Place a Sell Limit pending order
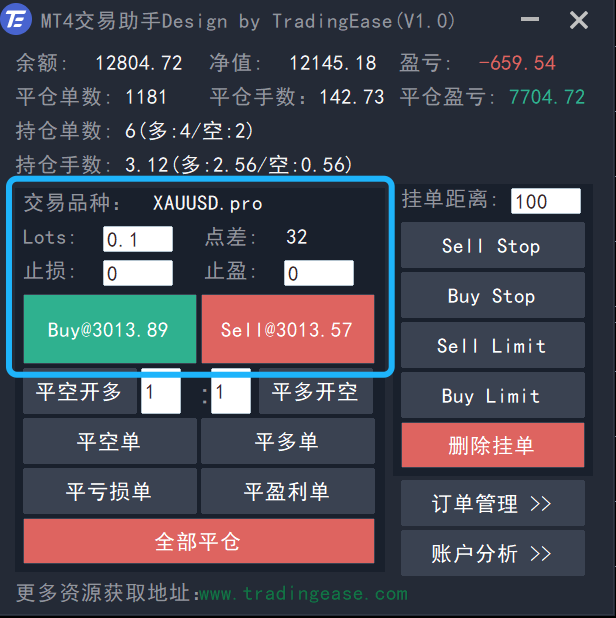Image resolution: width=616 pixels, height=618 pixels. coord(492,346)
